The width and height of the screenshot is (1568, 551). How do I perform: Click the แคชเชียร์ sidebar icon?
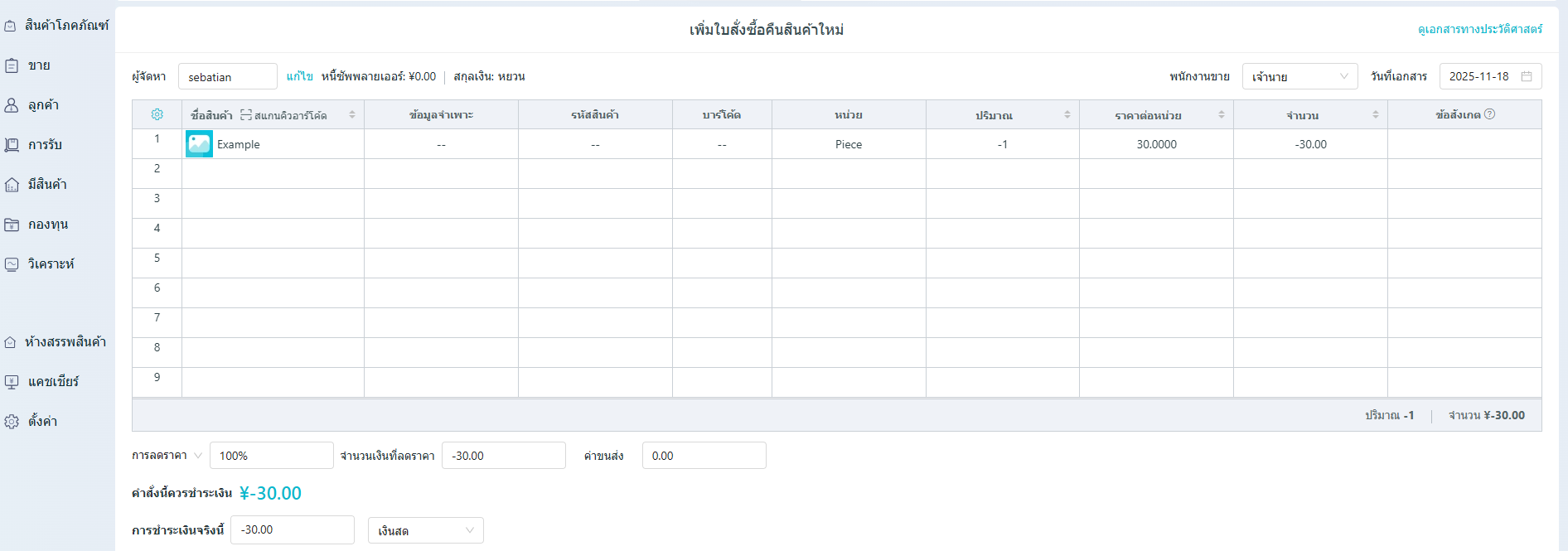click(12, 382)
